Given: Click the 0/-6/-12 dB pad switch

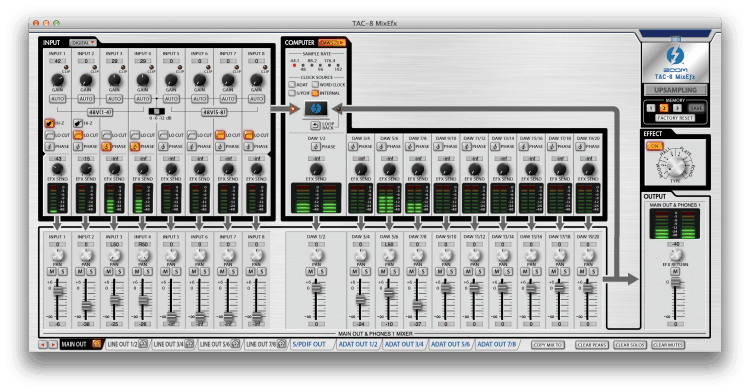Looking at the screenshot, I should click(x=156, y=111).
